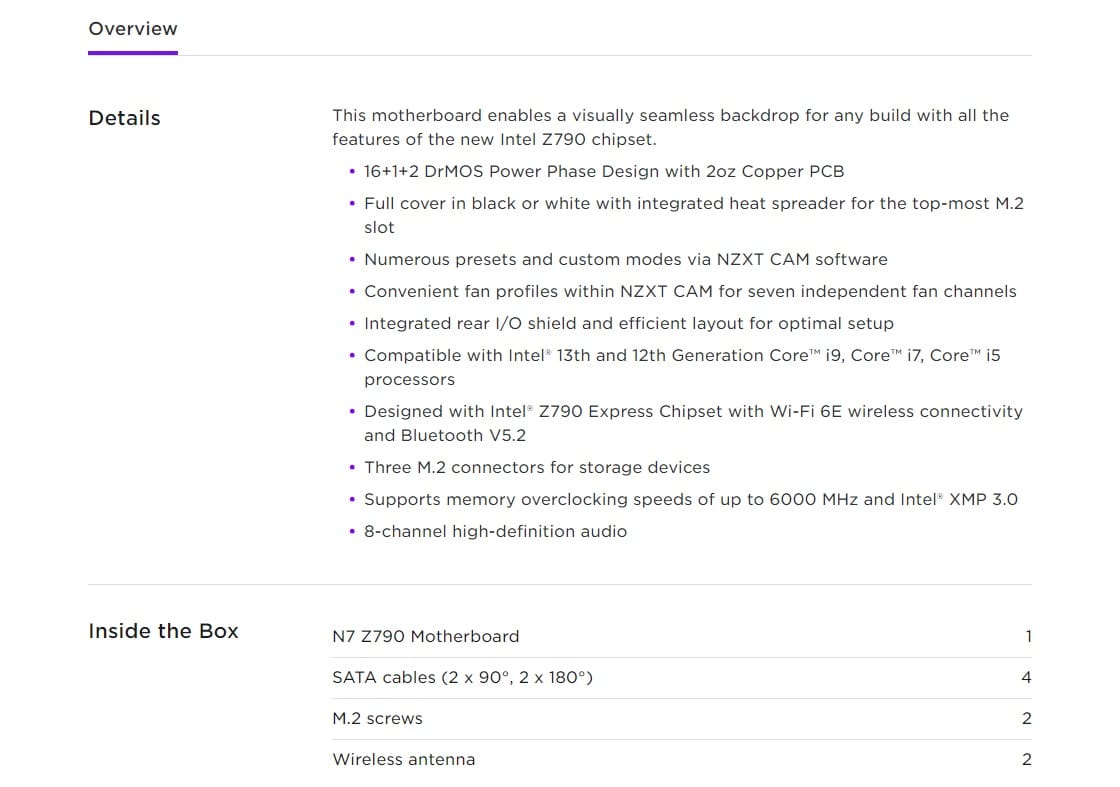The height and width of the screenshot is (787, 1120).
Task: Click the SATA cables entry
Action: [463, 677]
